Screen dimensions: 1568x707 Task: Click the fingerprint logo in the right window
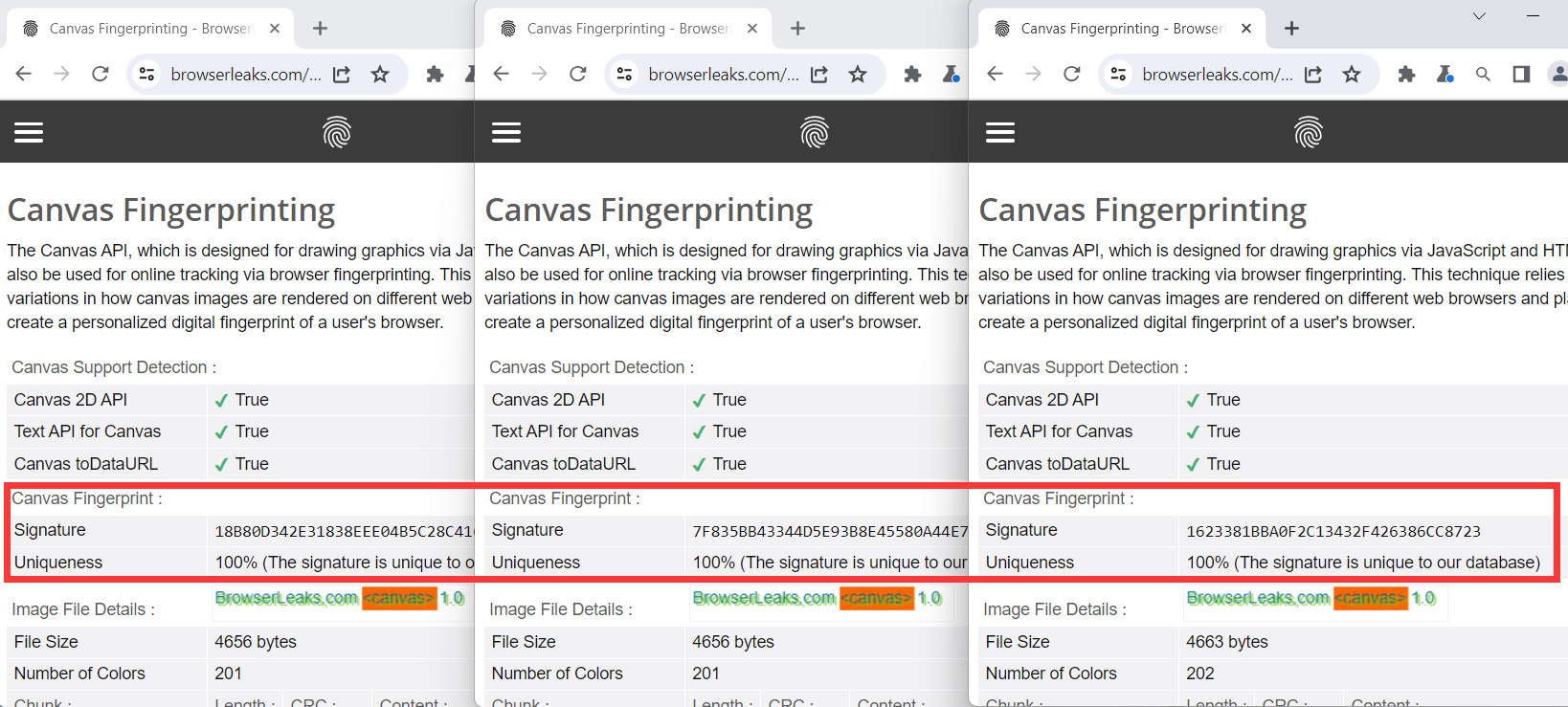(1308, 132)
